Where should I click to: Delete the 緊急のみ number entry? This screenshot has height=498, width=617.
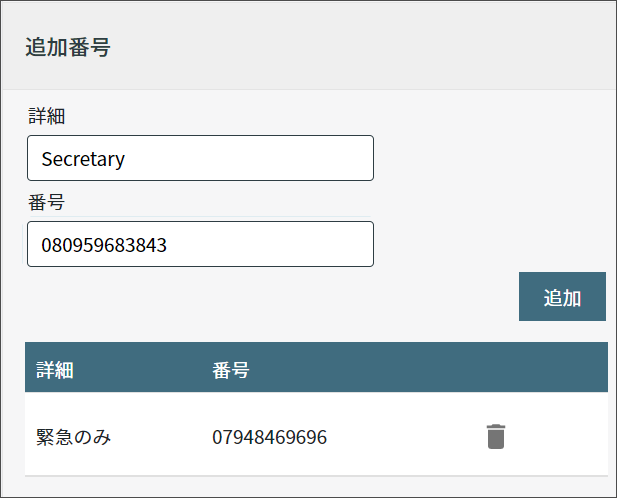pos(495,436)
